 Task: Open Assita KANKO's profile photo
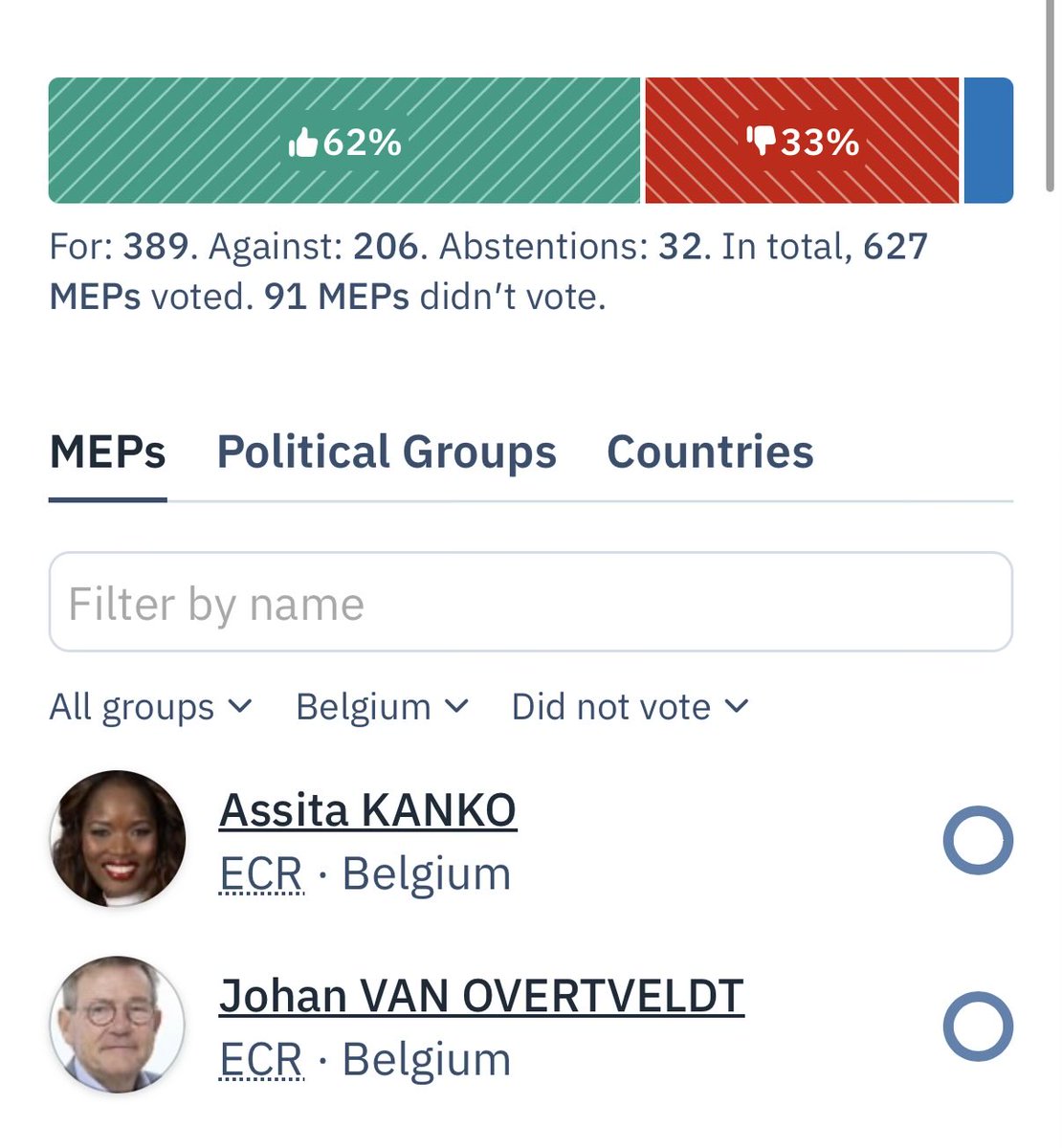(x=118, y=839)
